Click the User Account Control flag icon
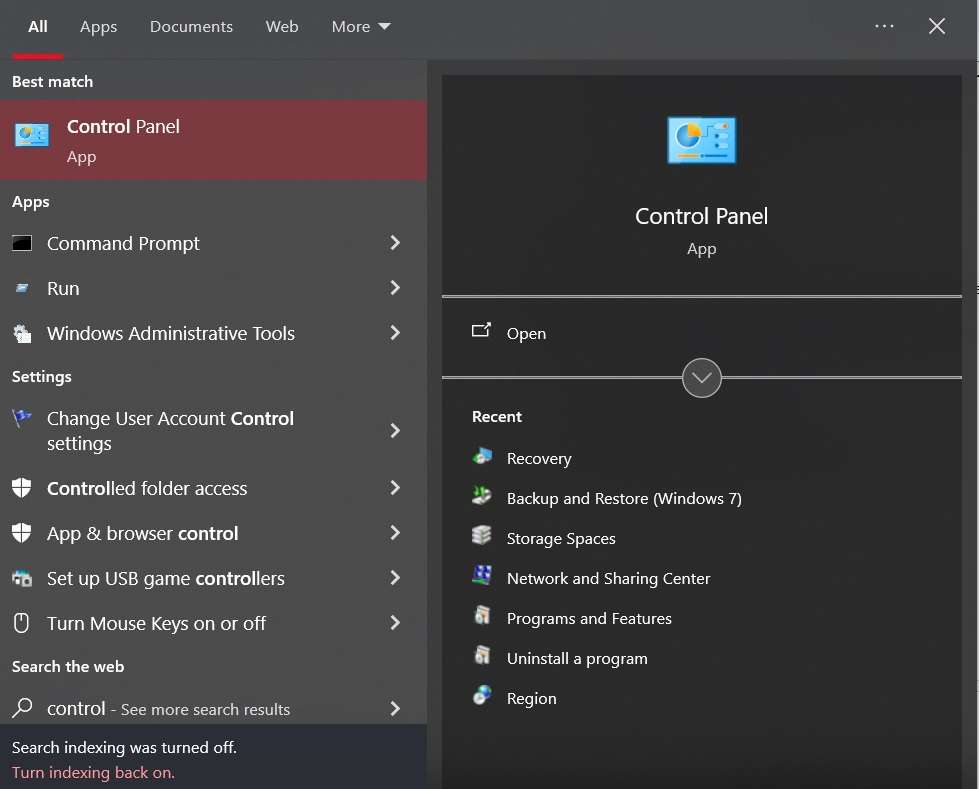 [22, 418]
